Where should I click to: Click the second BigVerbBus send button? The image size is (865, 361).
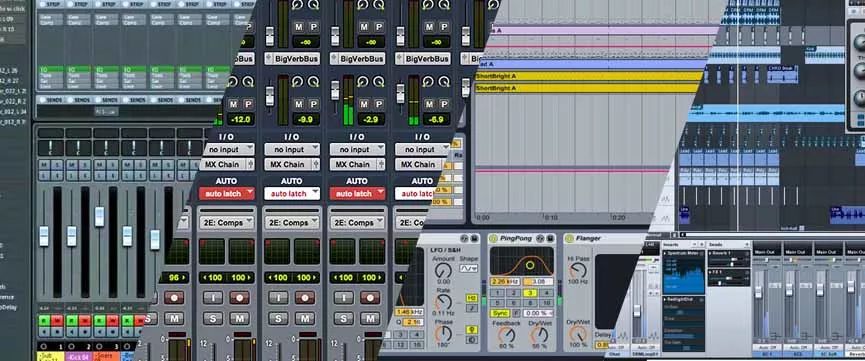pos(292,59)
